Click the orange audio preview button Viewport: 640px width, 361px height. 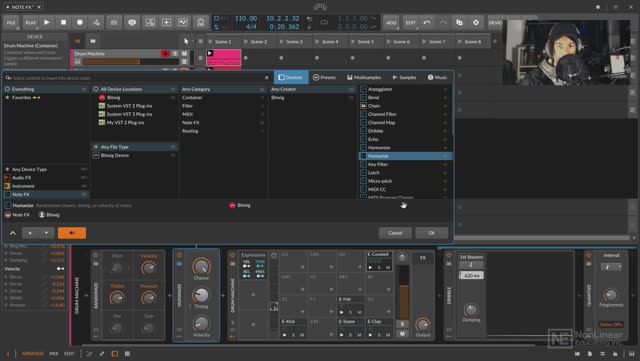click(x=72, y=233)
